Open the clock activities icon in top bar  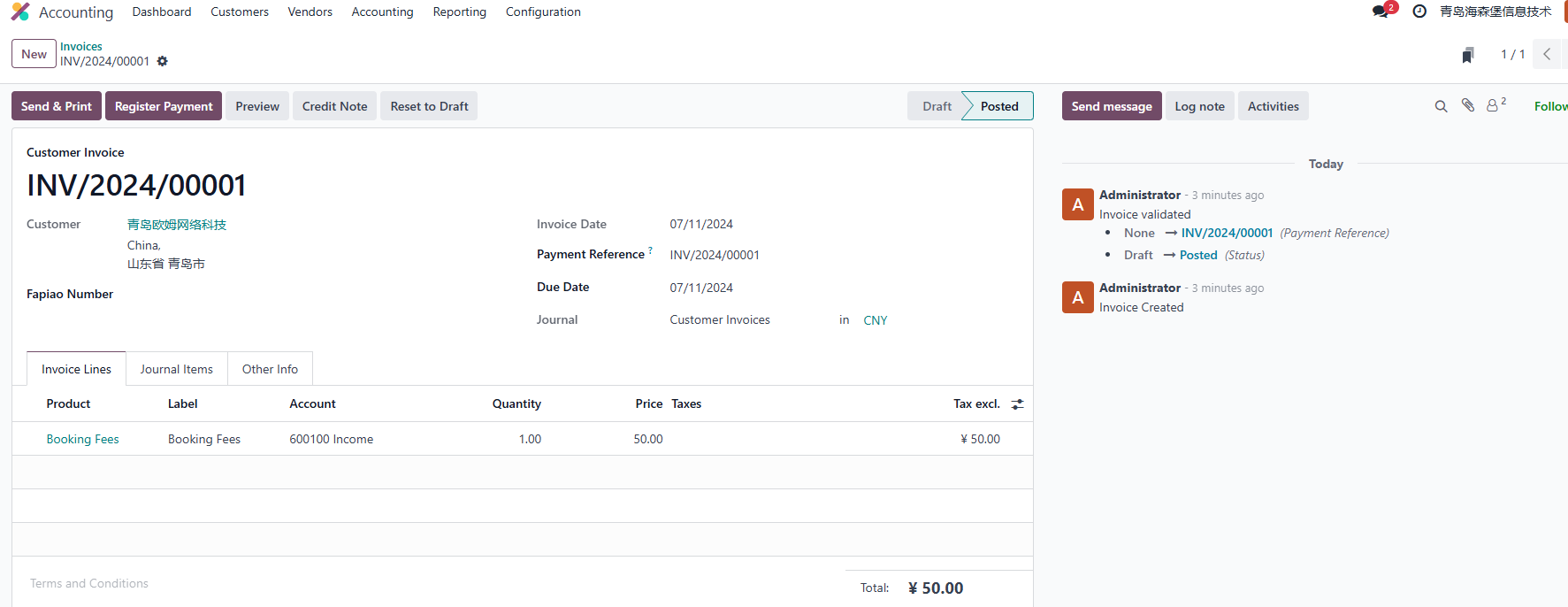[1419, 12]
